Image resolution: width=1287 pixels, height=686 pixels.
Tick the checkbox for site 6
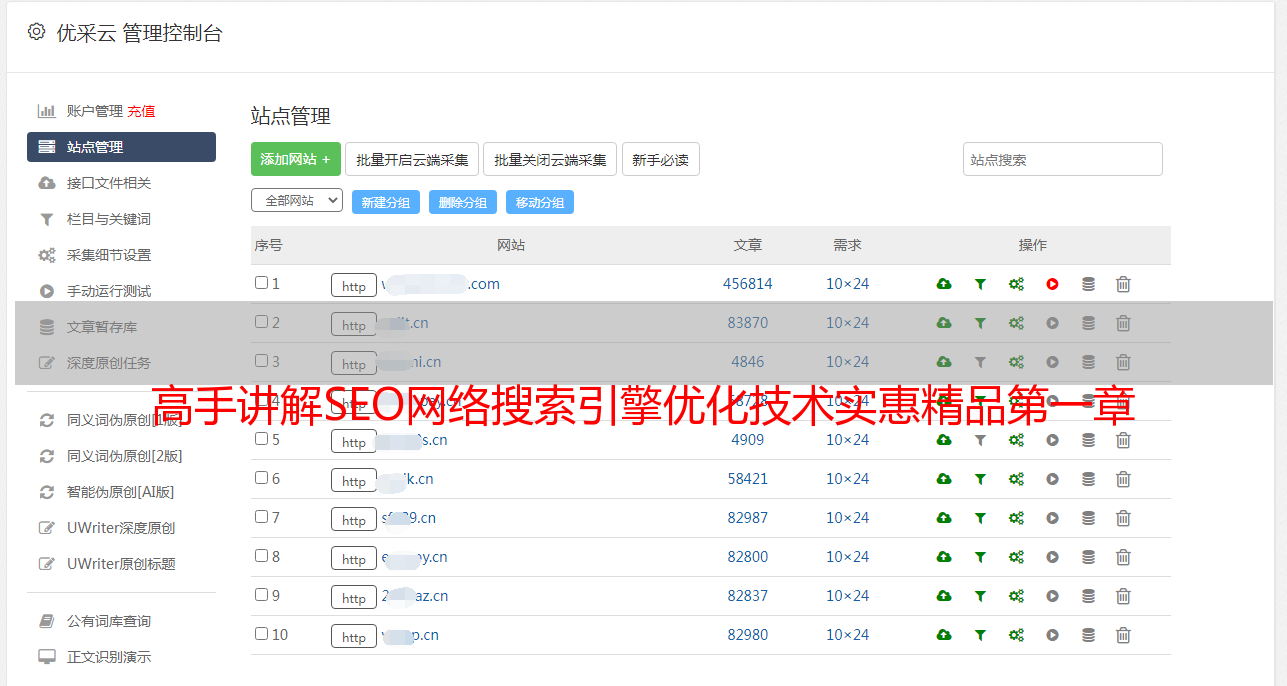pyautogui.click(x=261, y=478)
